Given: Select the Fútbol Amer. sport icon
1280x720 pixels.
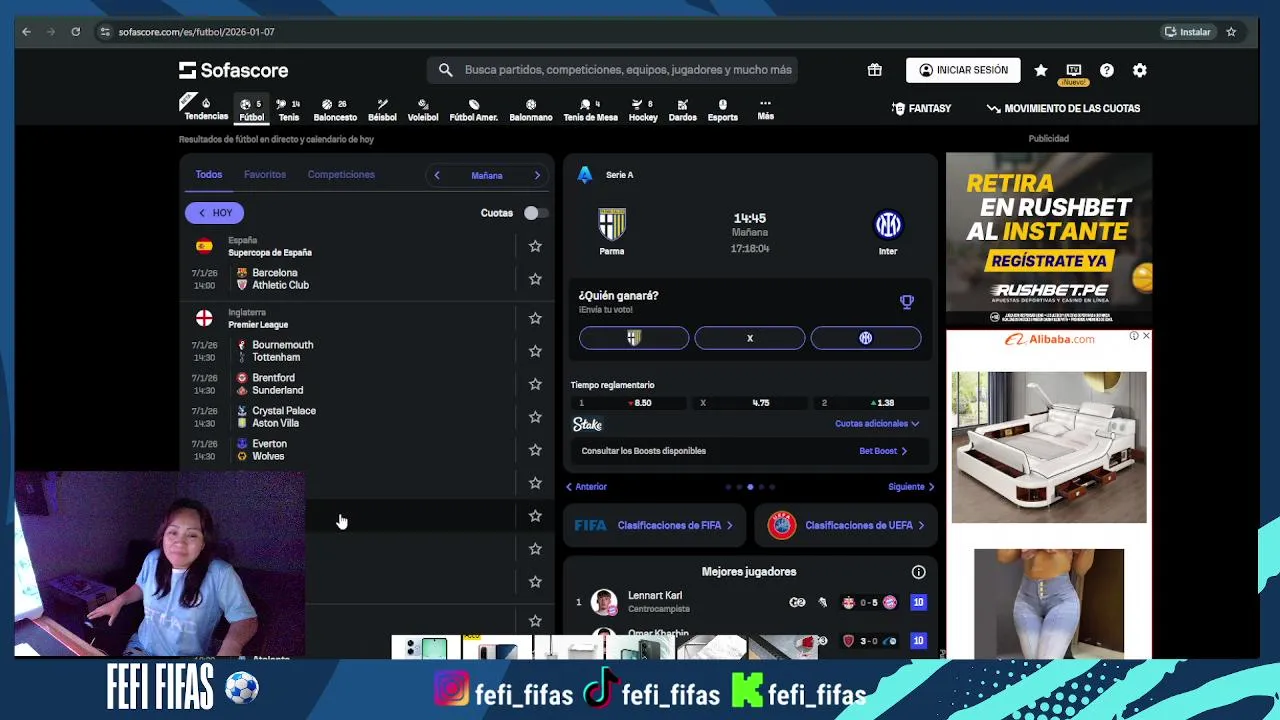Looking at the screenshot, I should pos(474,109).
